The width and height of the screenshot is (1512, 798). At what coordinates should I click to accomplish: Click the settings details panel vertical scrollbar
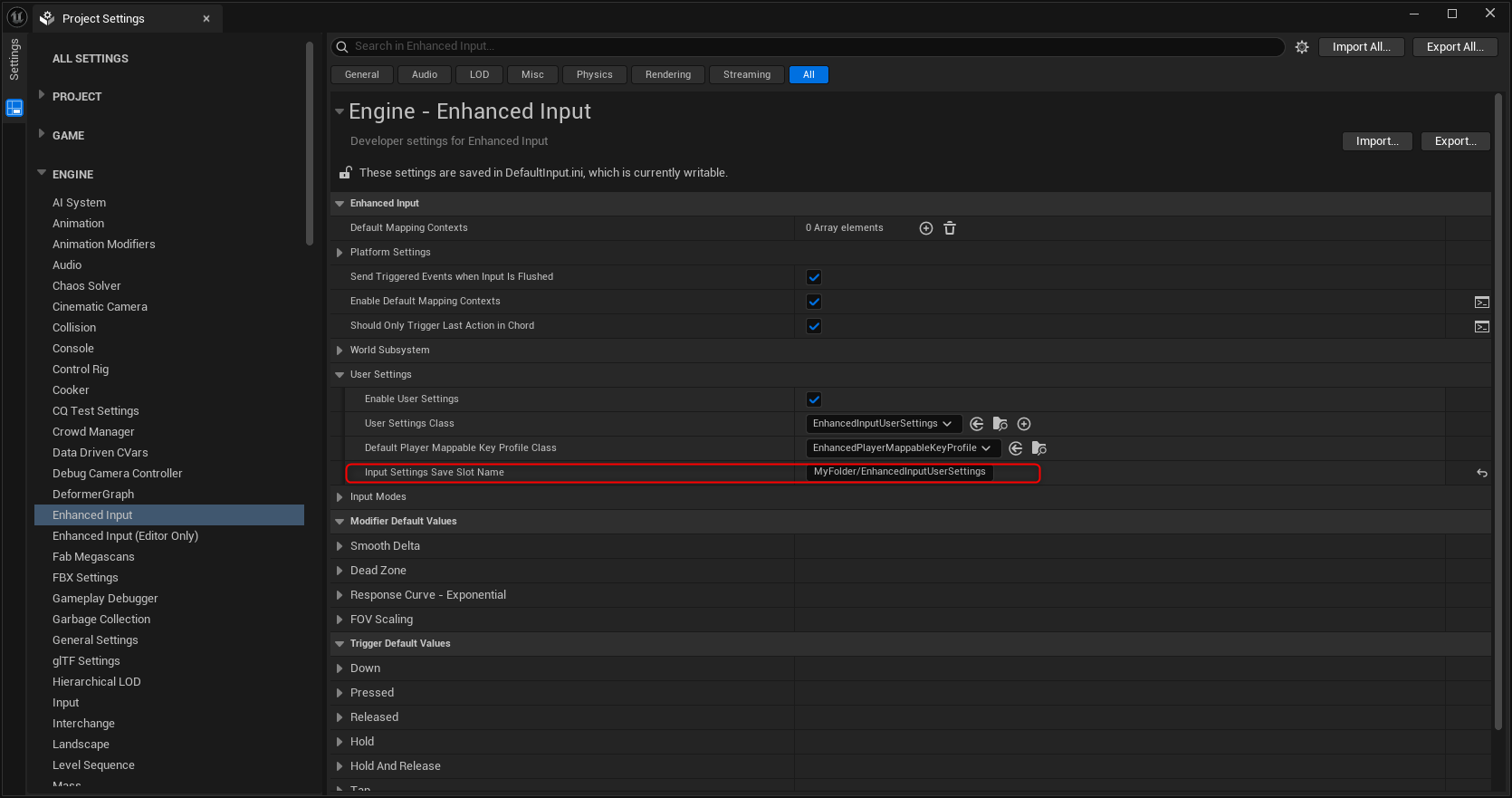[1498, 412]
